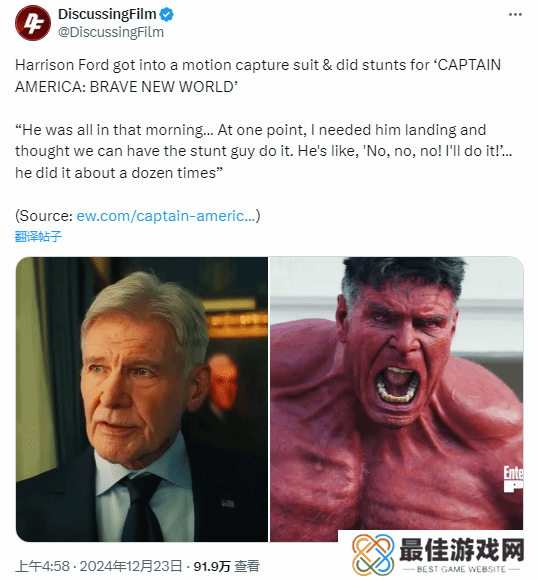
Task: Click the BEST GAME WEBSITE caption
Action: [461, 569]
